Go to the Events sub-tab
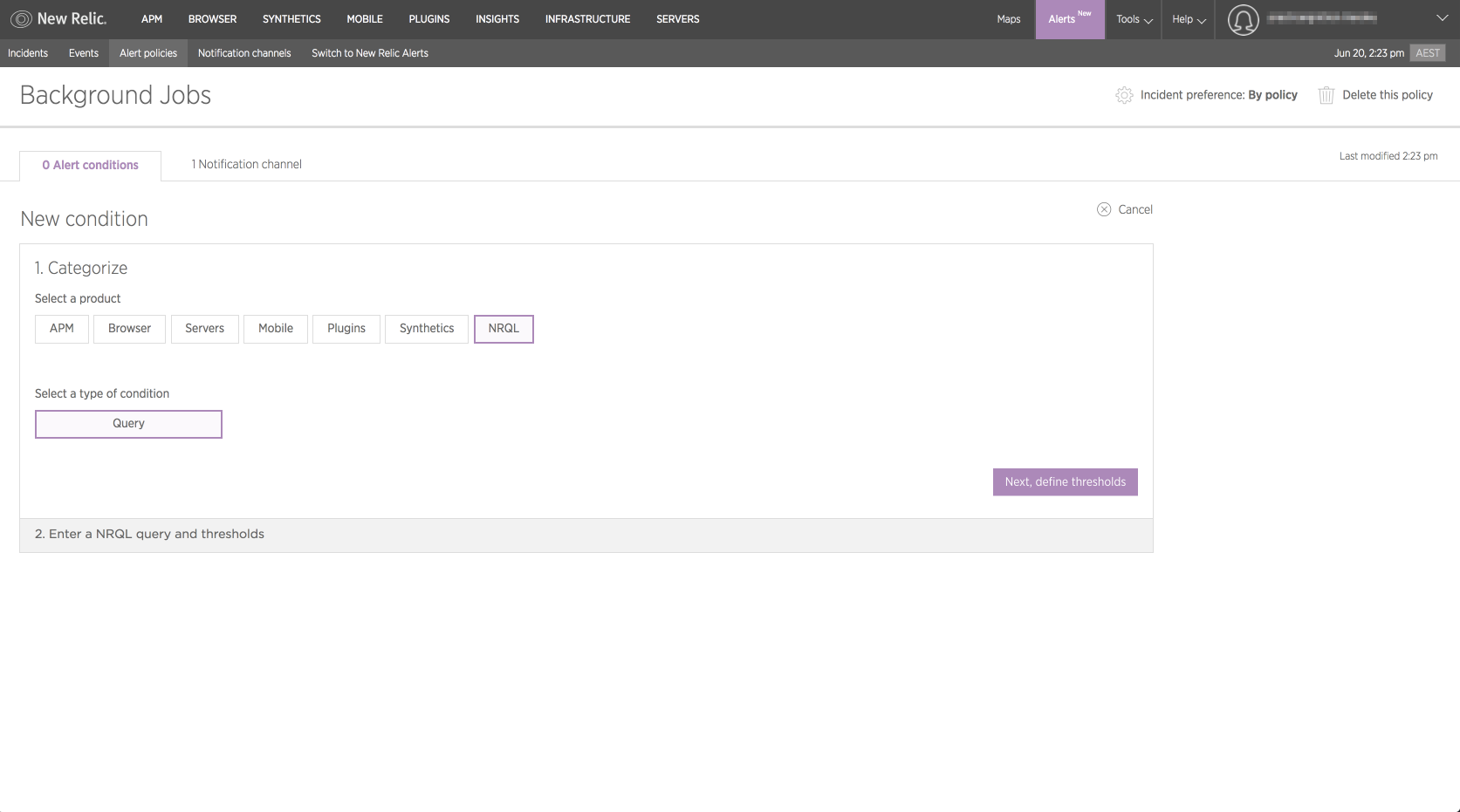1460x812 pixels. click(84, 53)
